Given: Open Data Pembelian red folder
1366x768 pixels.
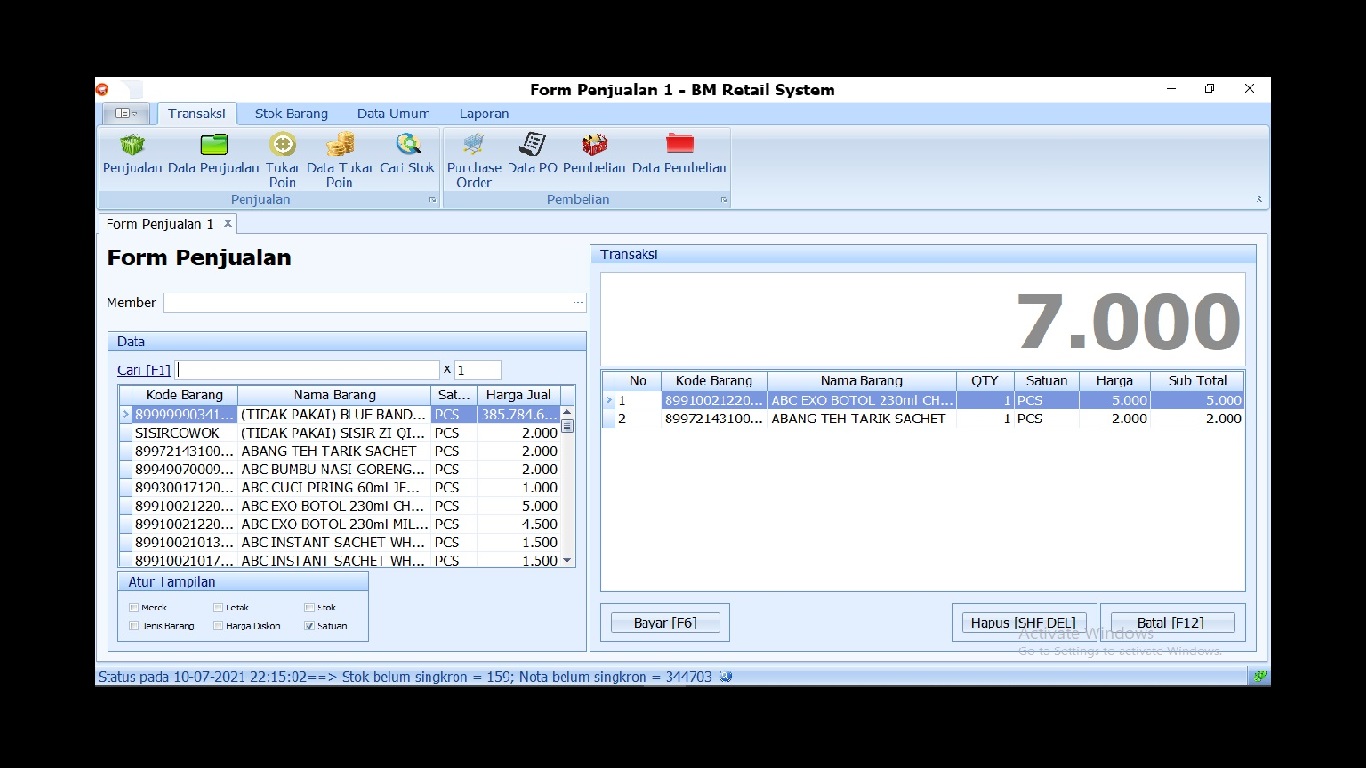Looking at the screenshot, I should 680,146.
